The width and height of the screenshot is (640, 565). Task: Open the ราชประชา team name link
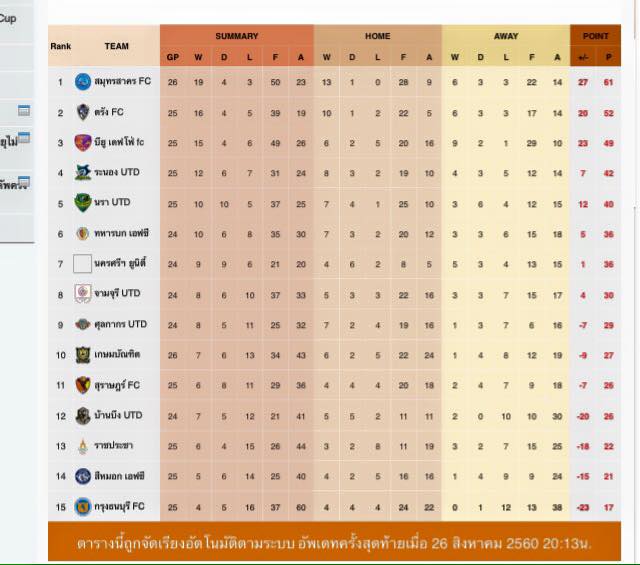click(113, 445)
